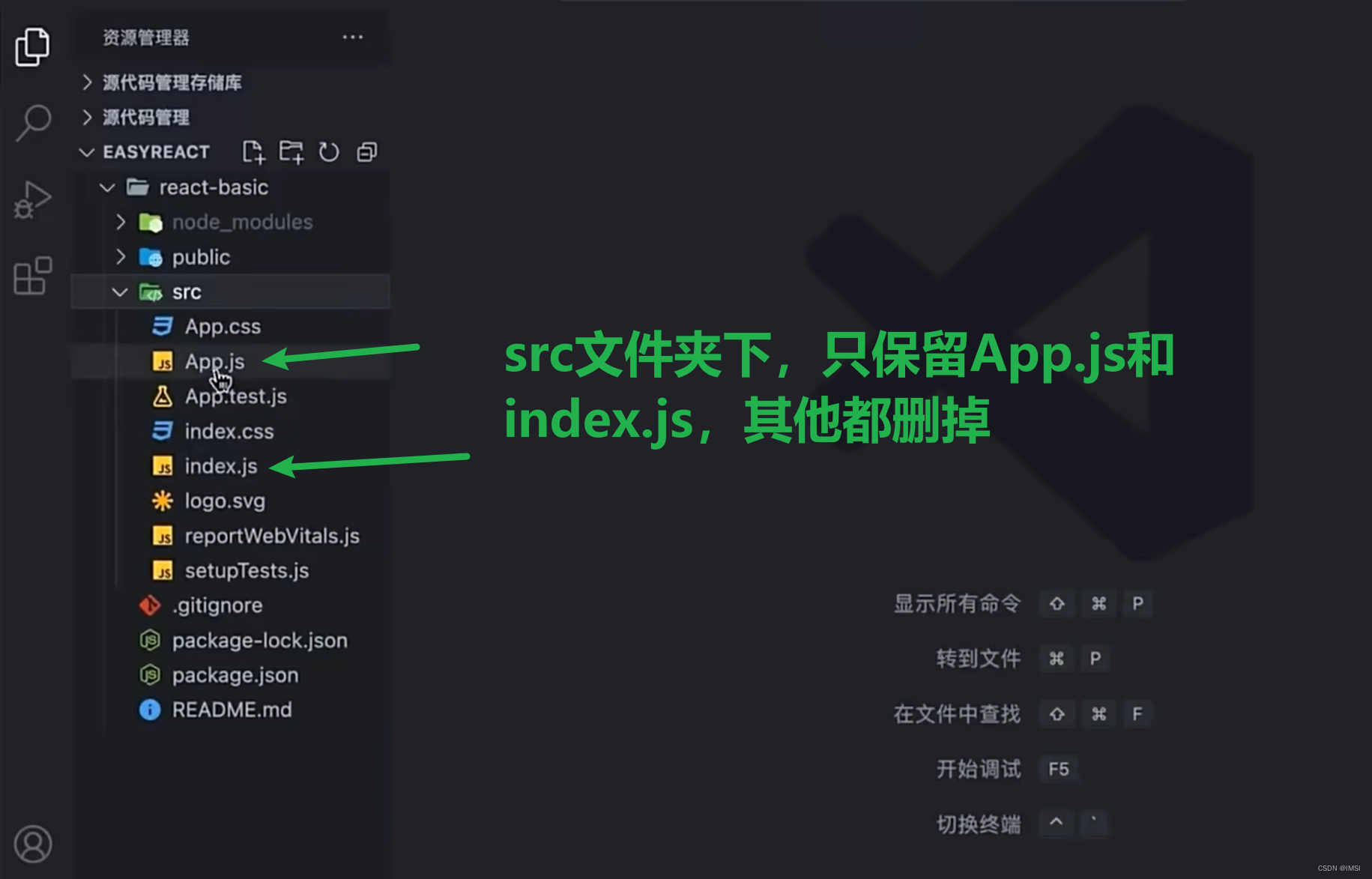Click the Node icon beside package.json
Screen dimensions: 1372x879
[x=150, y=675]
